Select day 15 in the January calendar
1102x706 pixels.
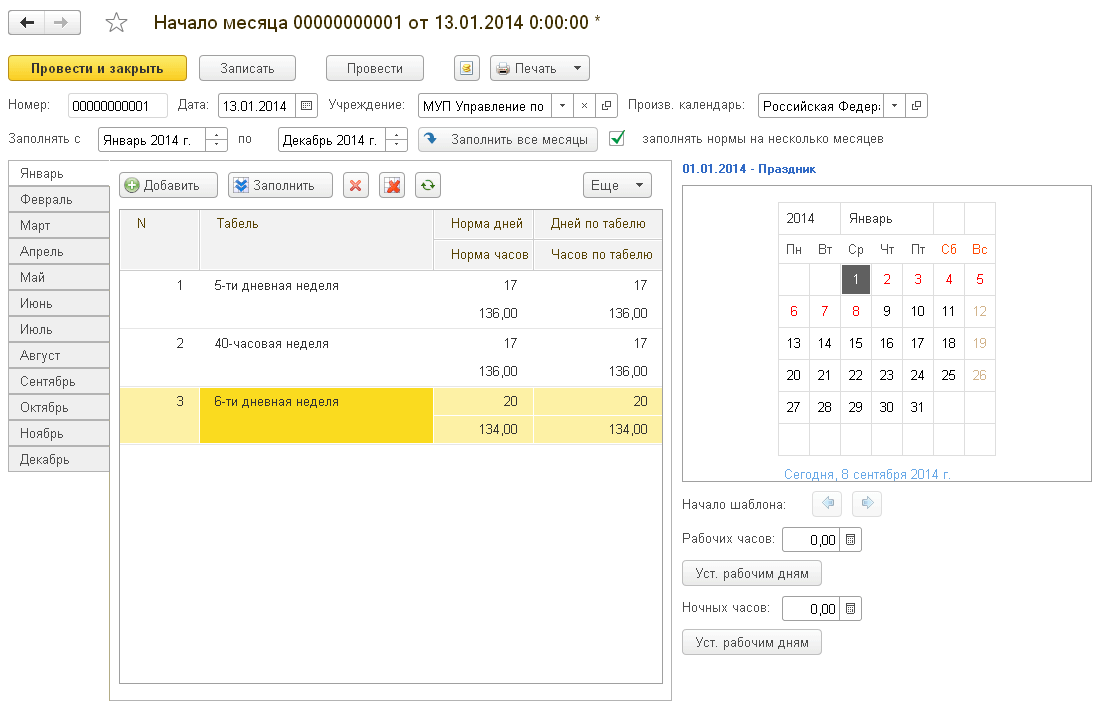855,344
